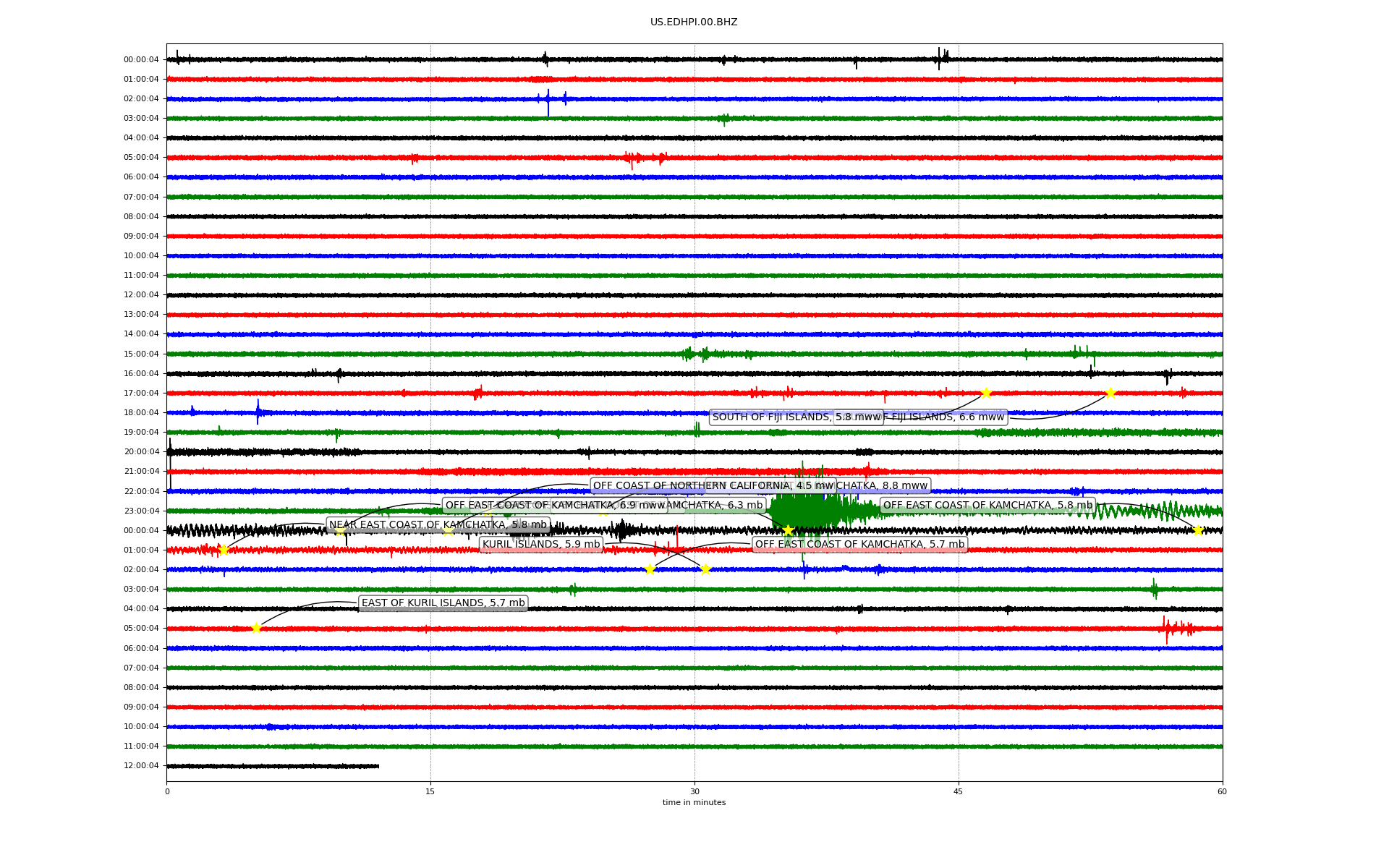Click the OFF EAST COAST OF KAMCHATKA, 5.8 mb label
Viewport: 1389px width, 868px height.
point(987,506)
